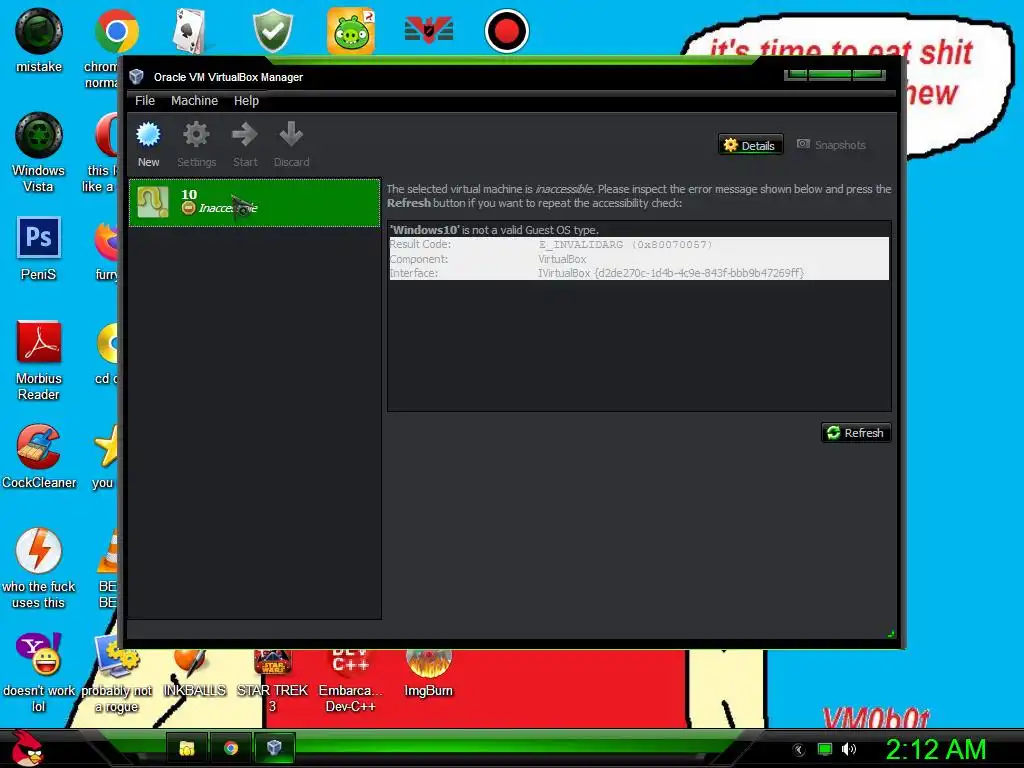Expand hidden tray icons arrow
This screenshot has width=1024, height=768.
coord(799,750)
